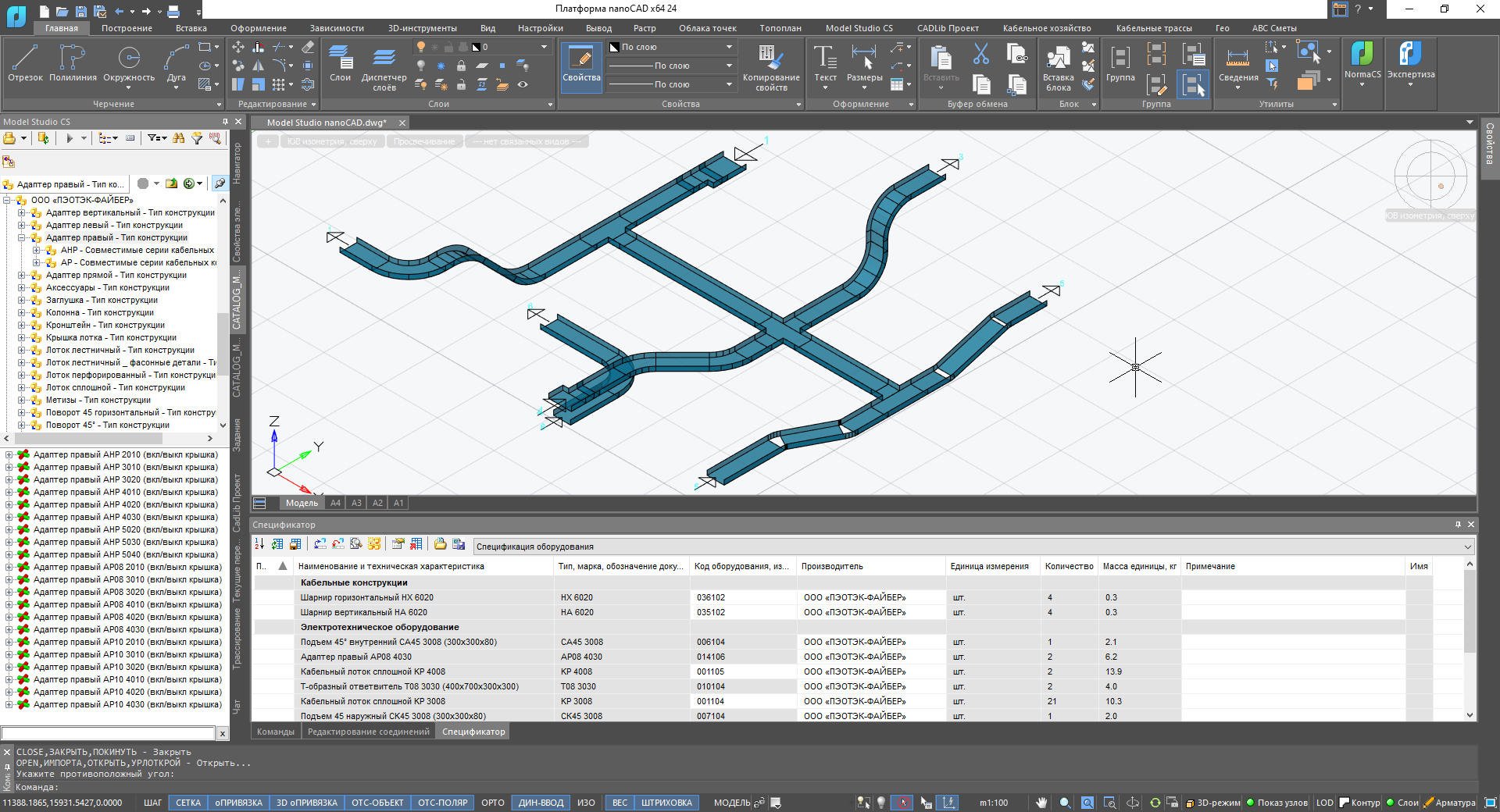
Task: Click Копирование свойств tool
Action: tap(771, 66)
